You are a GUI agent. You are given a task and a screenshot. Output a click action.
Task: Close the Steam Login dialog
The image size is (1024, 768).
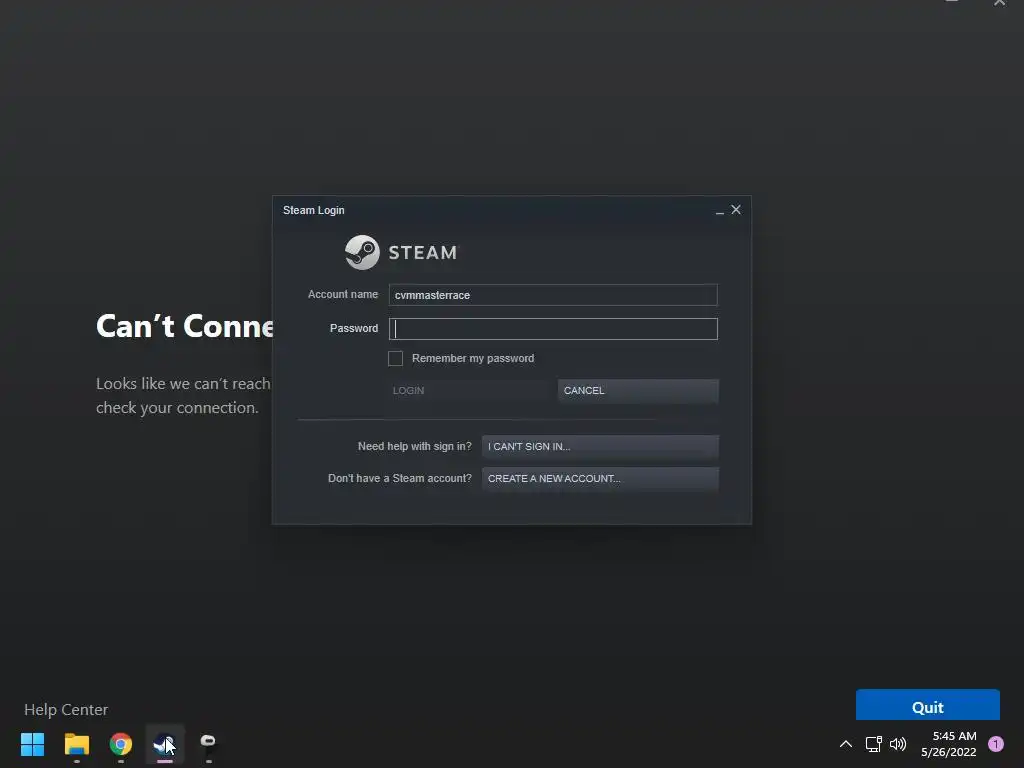pyautogui.click(x=736, y=210)
